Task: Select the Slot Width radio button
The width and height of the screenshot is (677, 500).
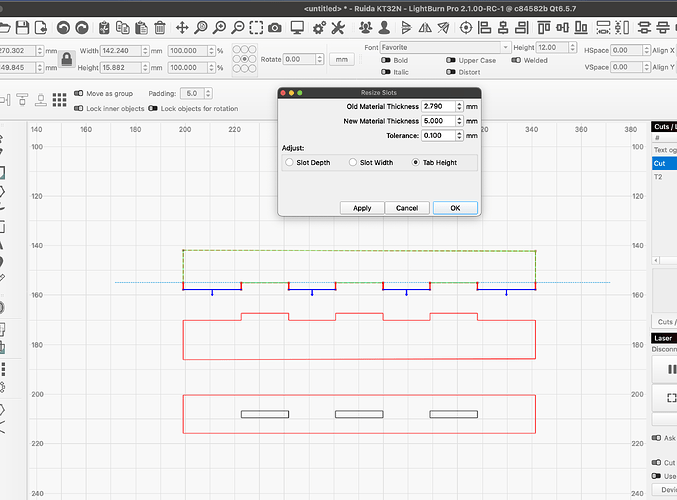Action: 353,162
